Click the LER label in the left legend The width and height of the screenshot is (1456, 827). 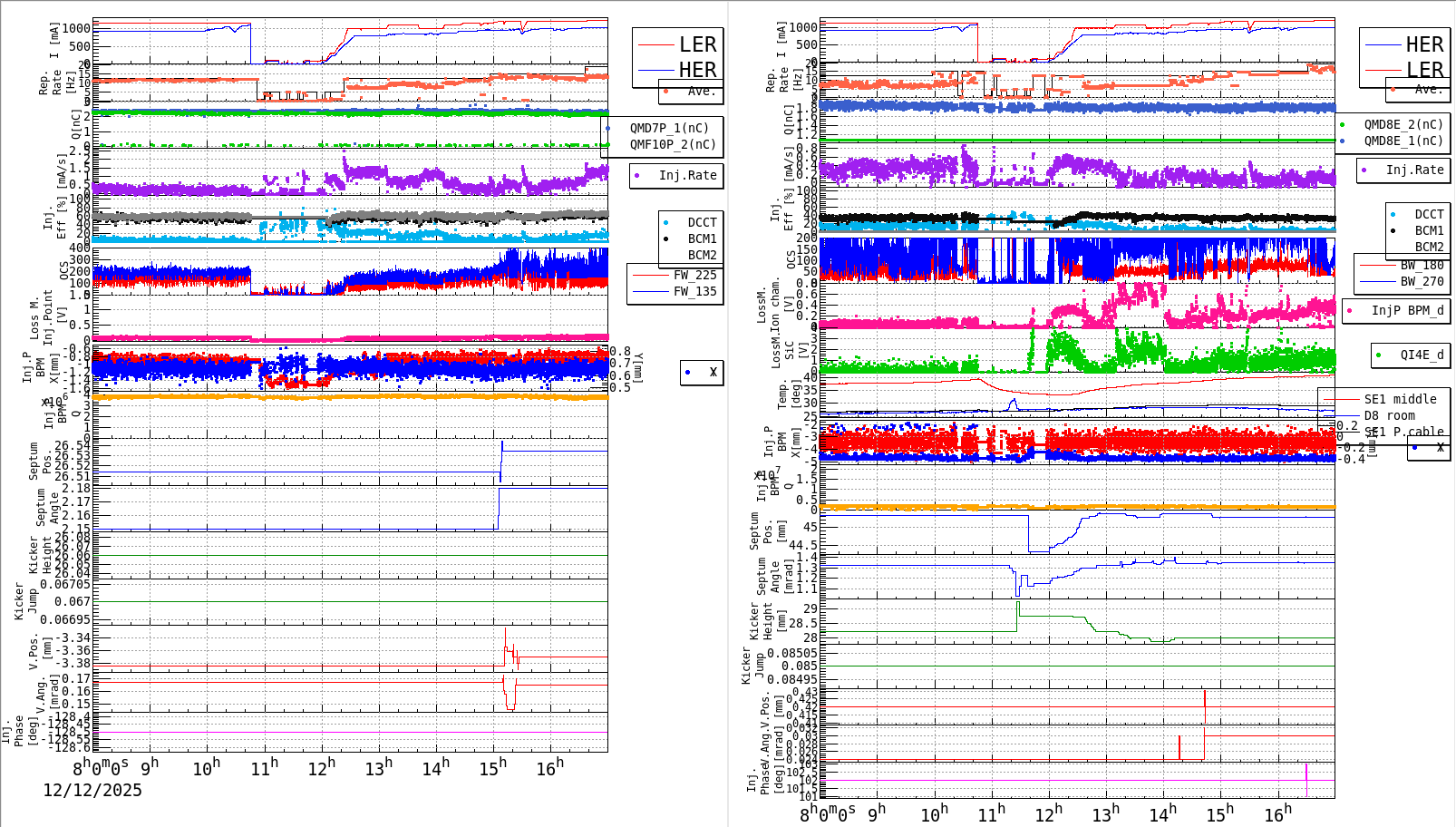(x=698, y=44)
